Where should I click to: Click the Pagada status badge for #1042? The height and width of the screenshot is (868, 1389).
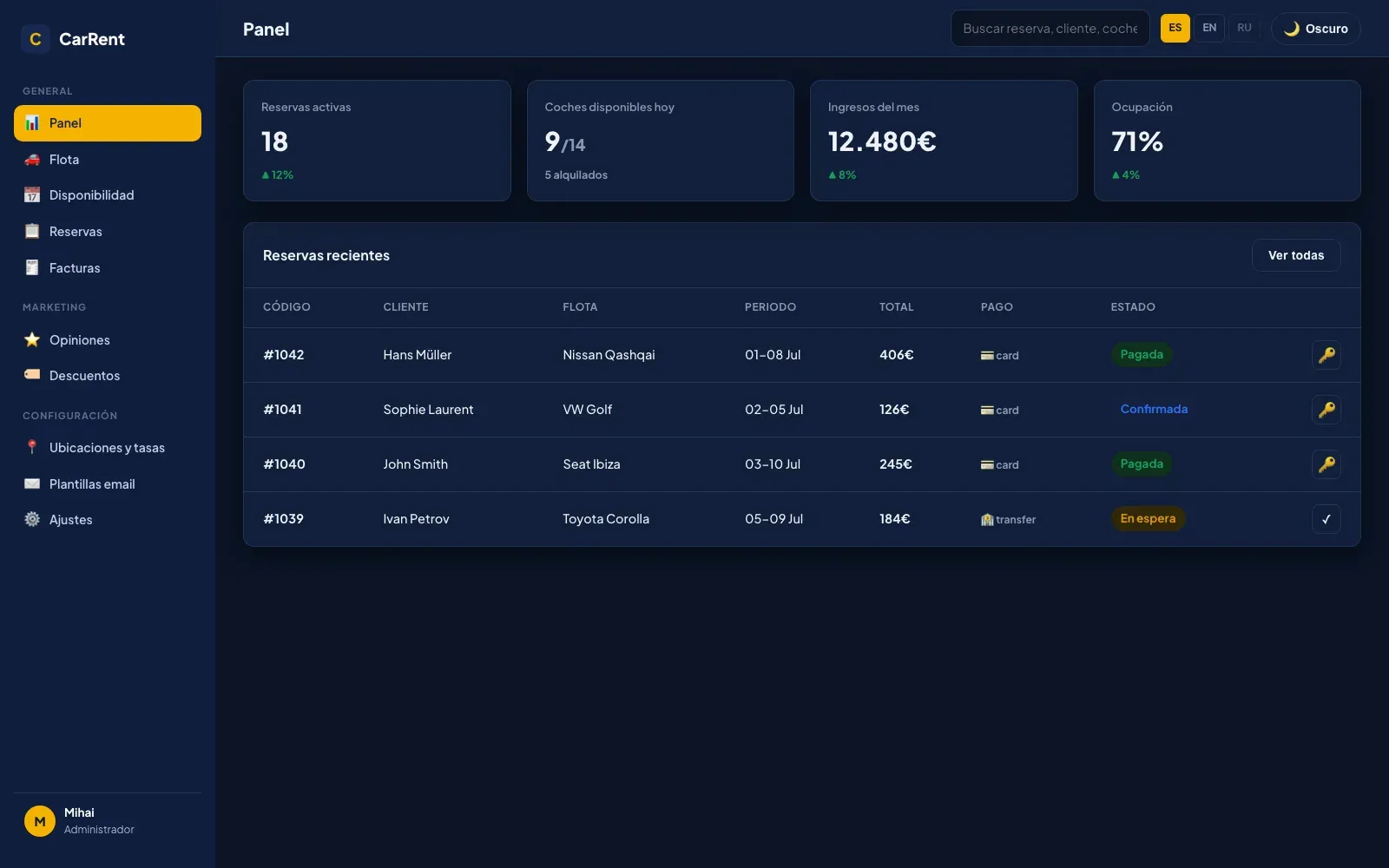[1142, 355]
